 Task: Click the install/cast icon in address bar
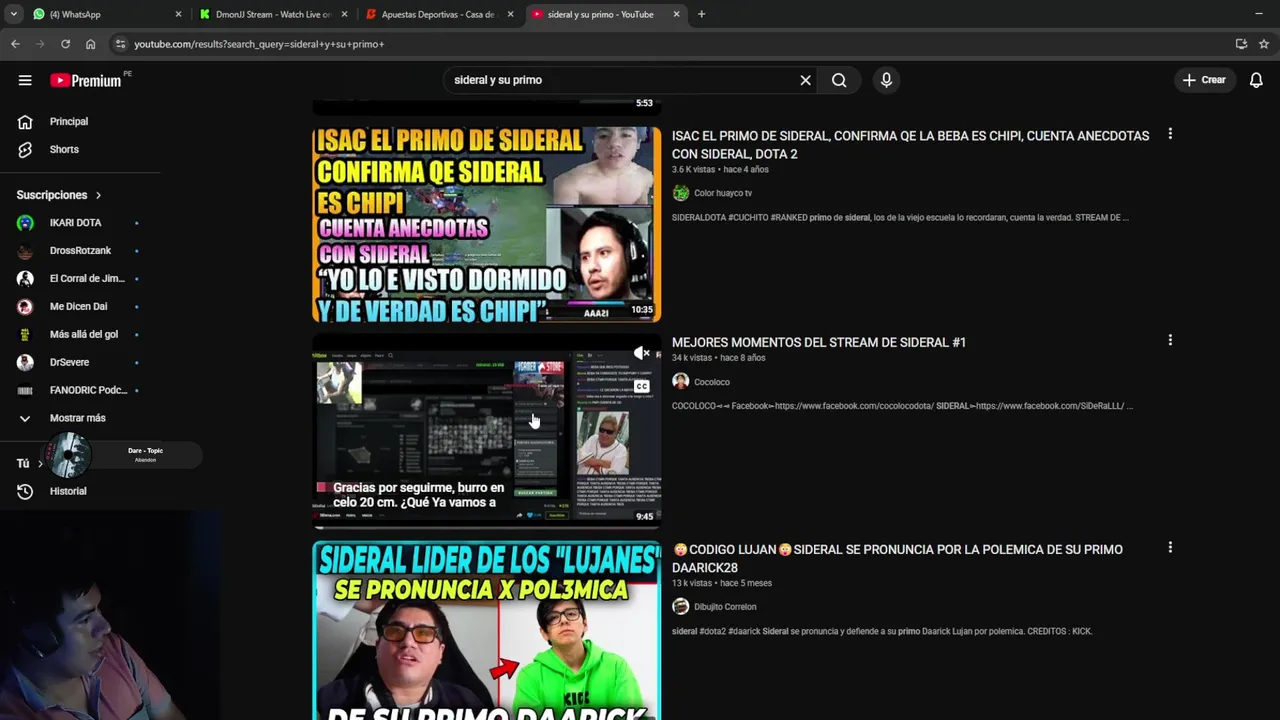click(1241, 44)
